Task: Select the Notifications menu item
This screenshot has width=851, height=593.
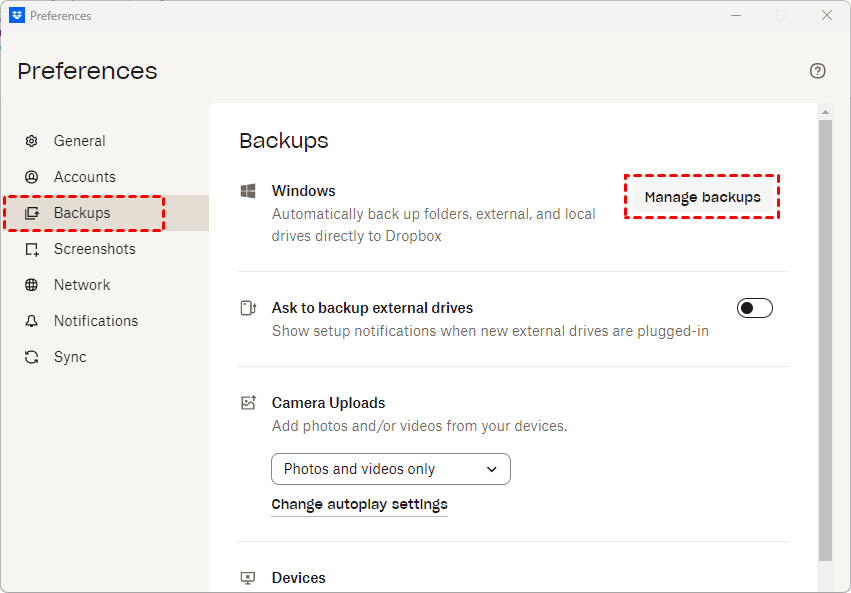Action: tap(96, 321)
